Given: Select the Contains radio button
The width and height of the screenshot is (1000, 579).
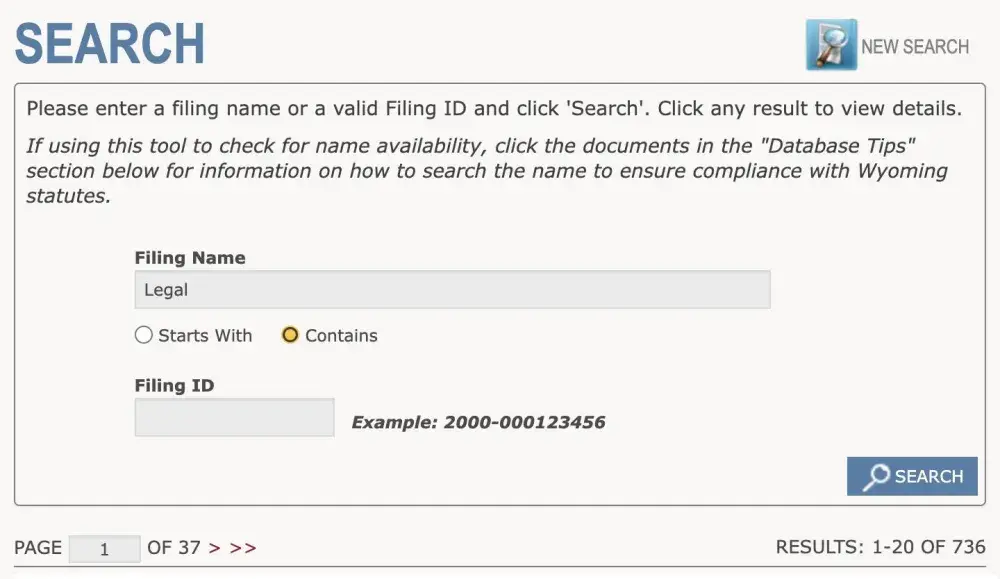Looking at the screenshot, I should click(290, 336).
